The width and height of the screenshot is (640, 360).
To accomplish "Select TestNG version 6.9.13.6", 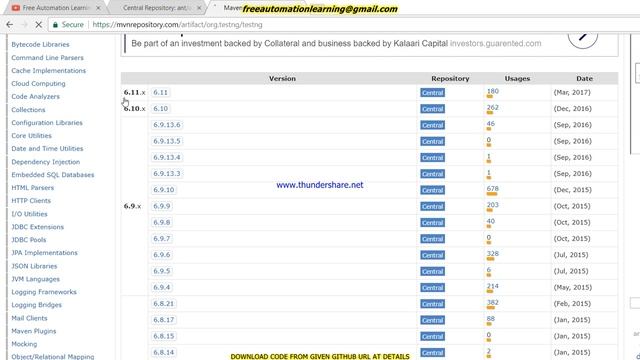I will pos(167,125).
